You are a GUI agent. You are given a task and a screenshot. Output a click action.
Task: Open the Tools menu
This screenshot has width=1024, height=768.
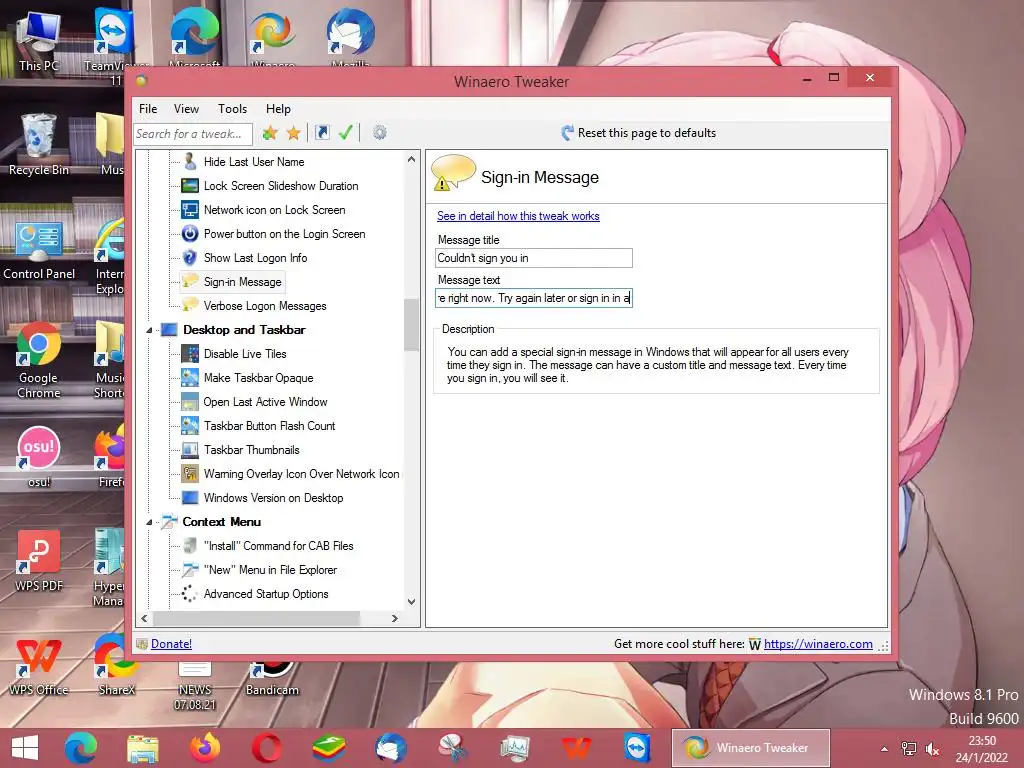pos(232,109)
